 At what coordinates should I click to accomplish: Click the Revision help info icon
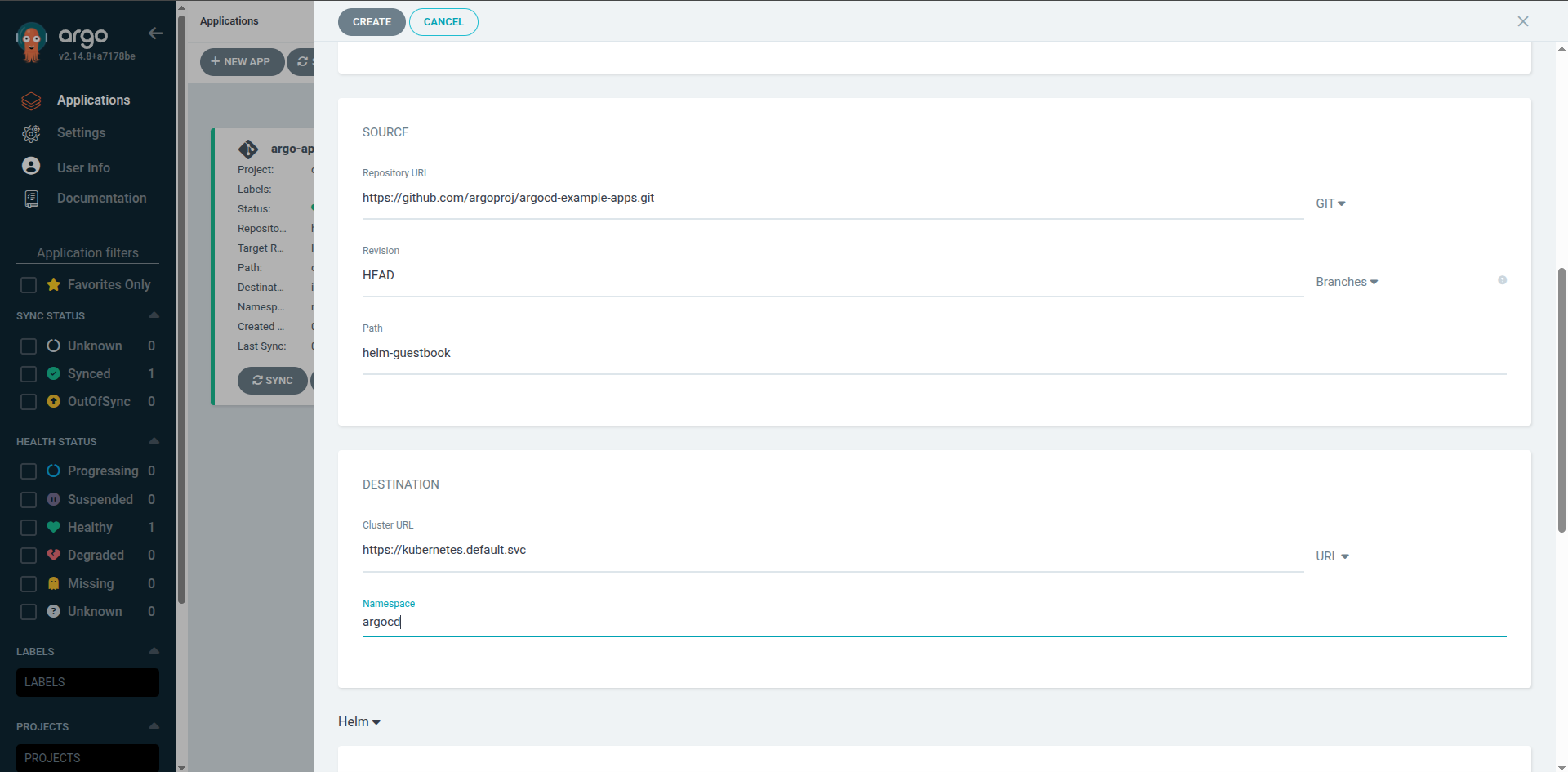click(1502, 280)
